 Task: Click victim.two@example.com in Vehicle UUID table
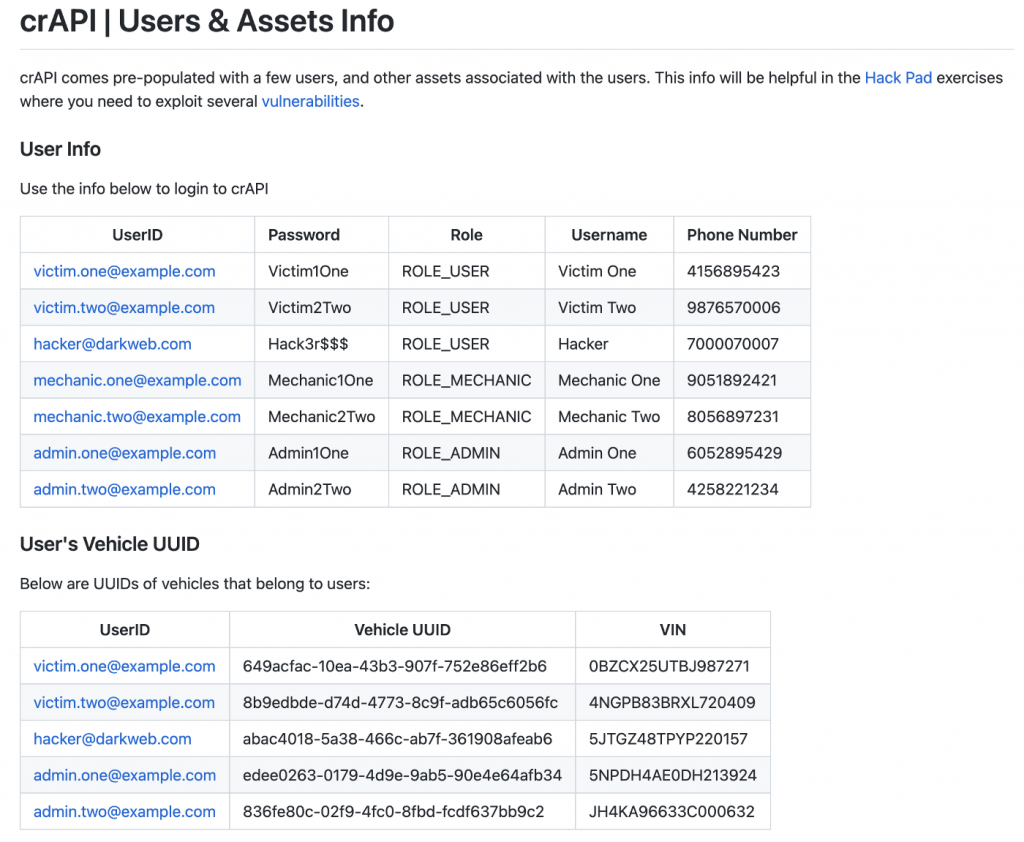coord(124,703)
